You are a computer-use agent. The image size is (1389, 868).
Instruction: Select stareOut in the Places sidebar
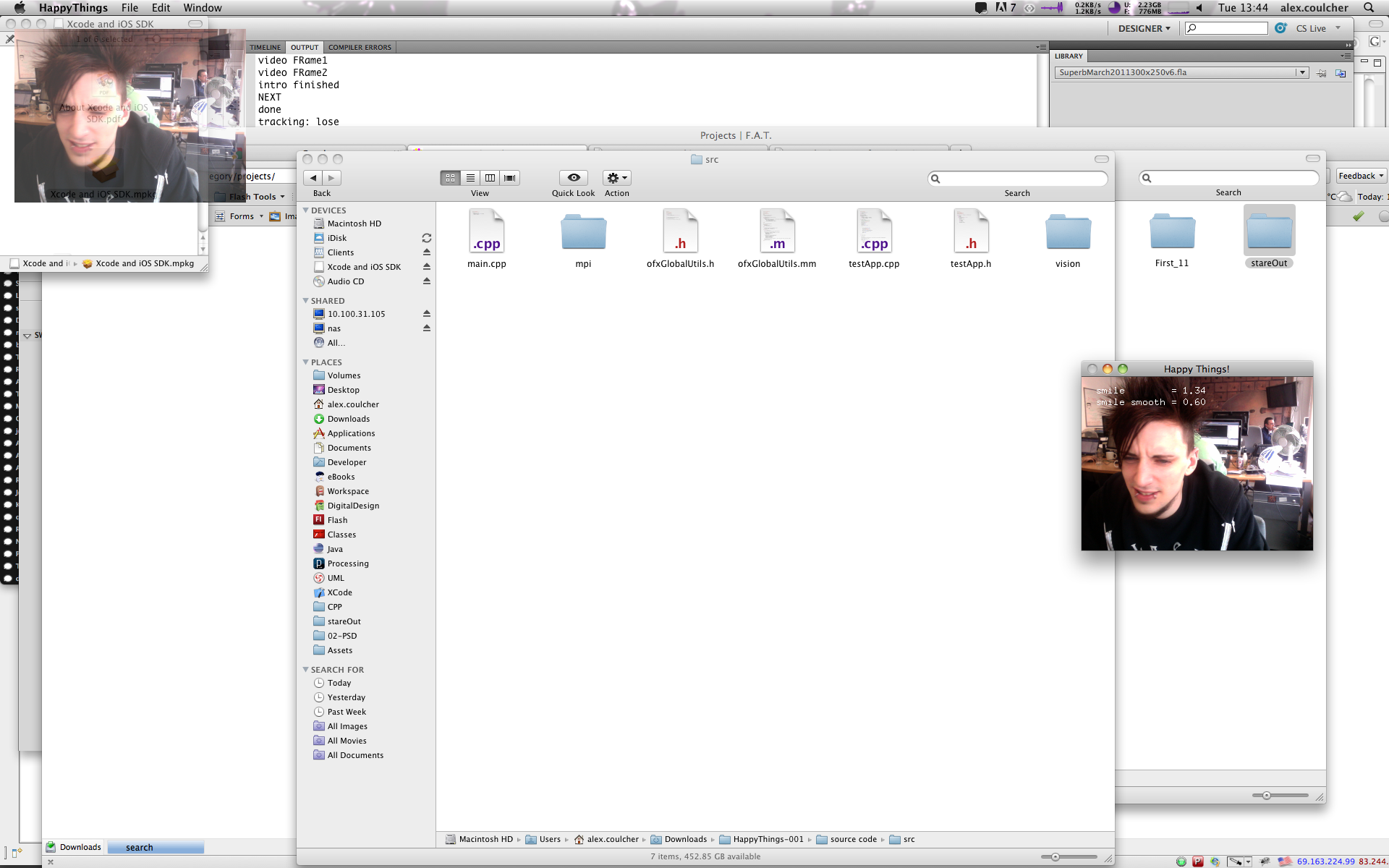(344, 621)
